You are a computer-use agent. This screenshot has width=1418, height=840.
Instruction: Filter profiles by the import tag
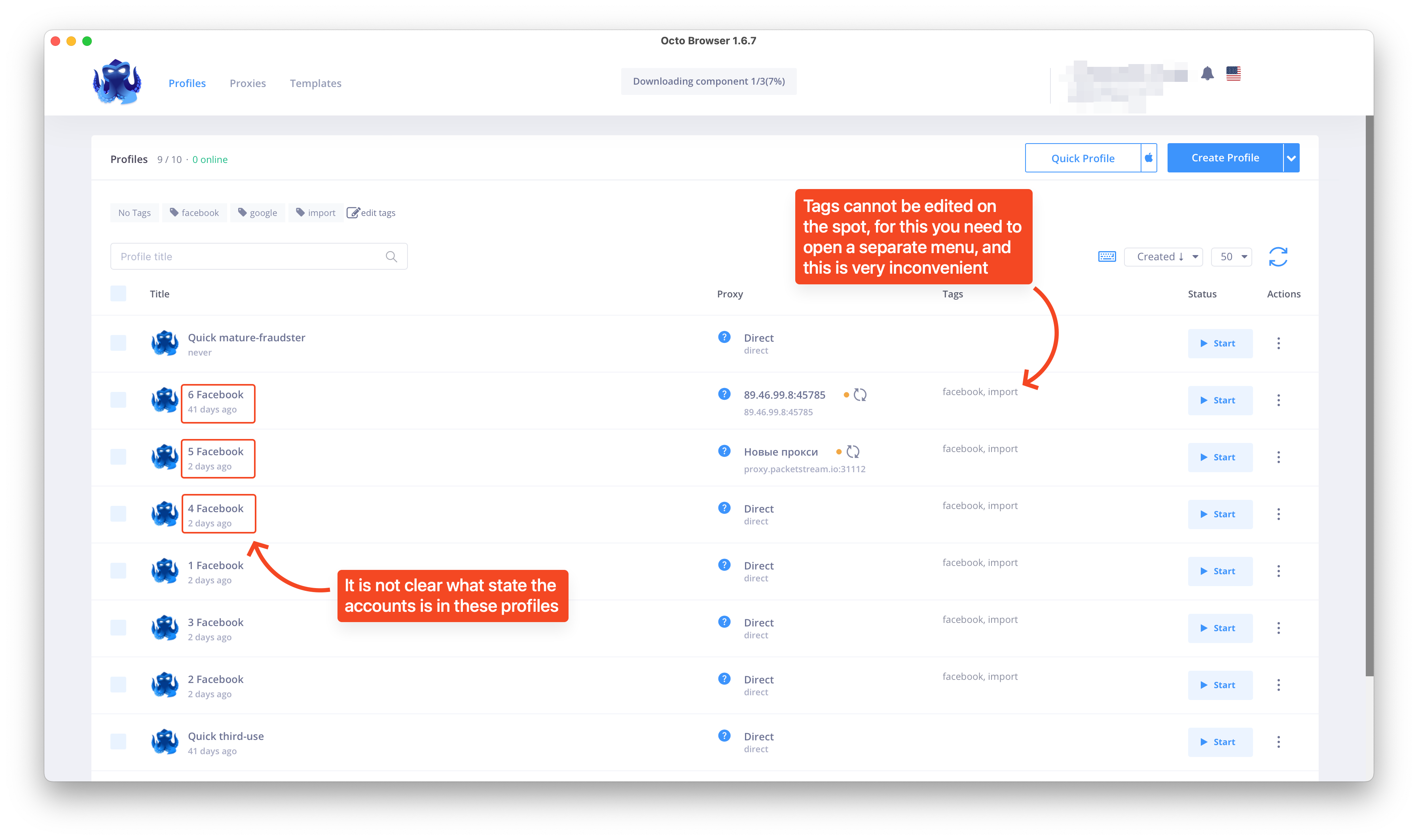(x=316, y=213)
